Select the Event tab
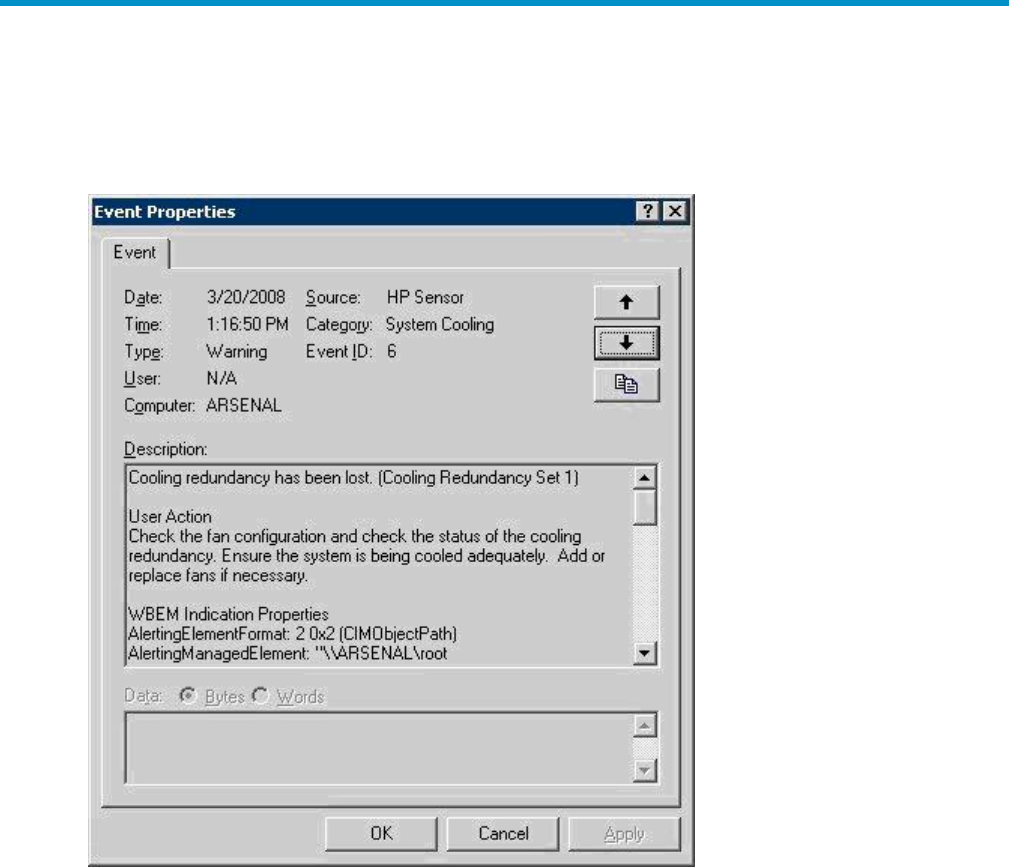The image size is (1009, 867). pyautogui.click(x=134, y=252)
